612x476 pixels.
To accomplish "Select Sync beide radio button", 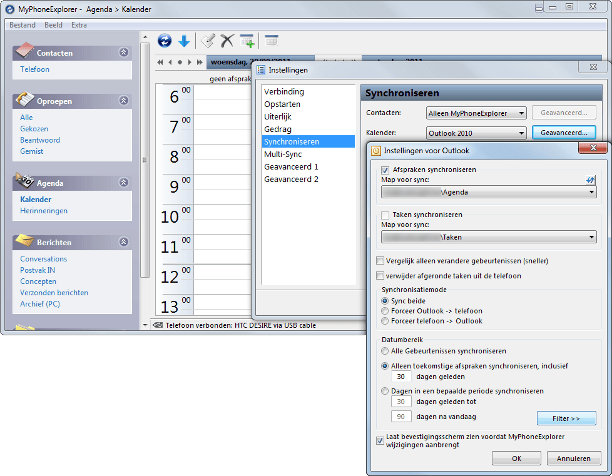I will (385, 301).
